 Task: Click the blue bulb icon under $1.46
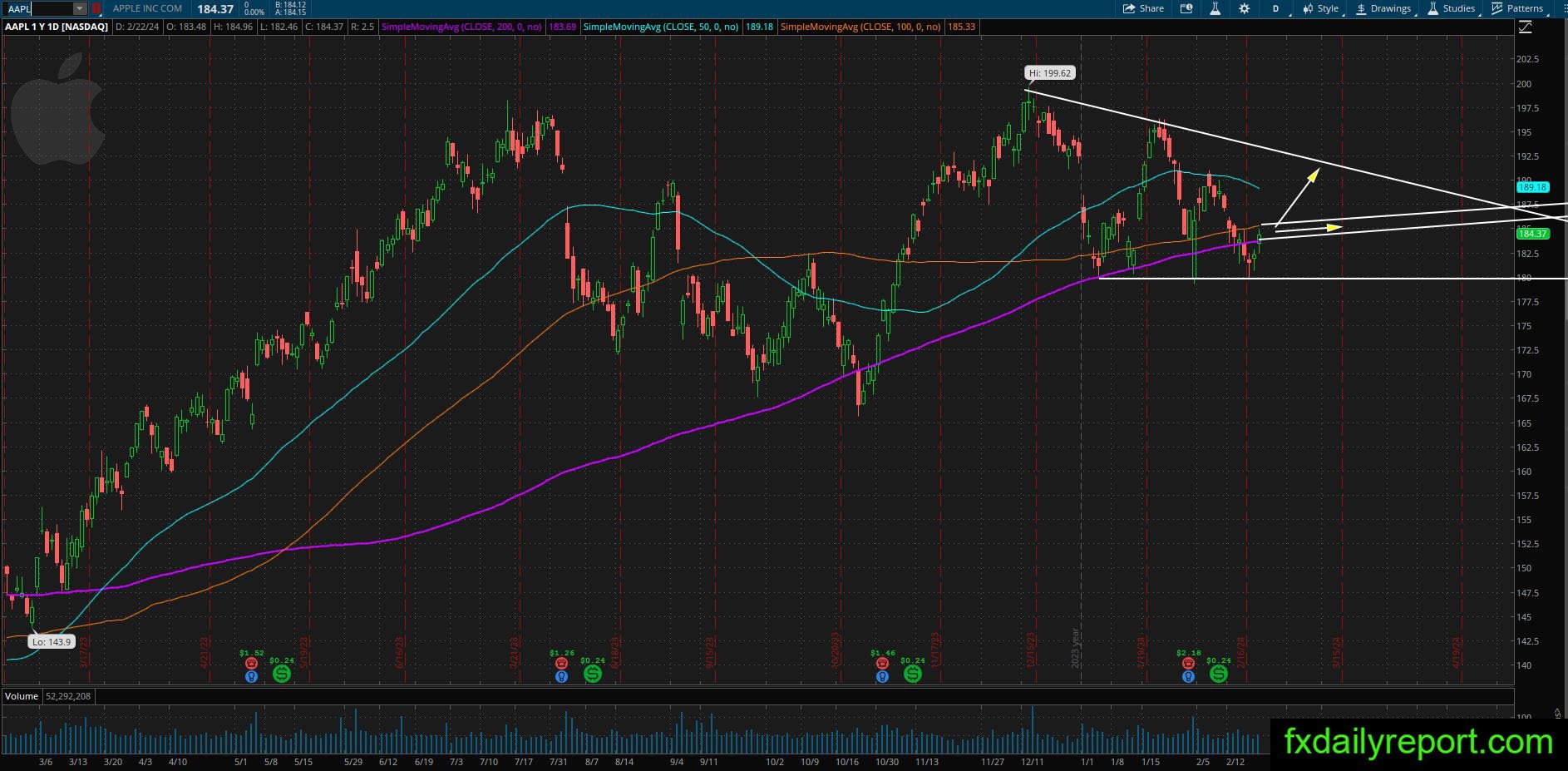tap(882, 676)
